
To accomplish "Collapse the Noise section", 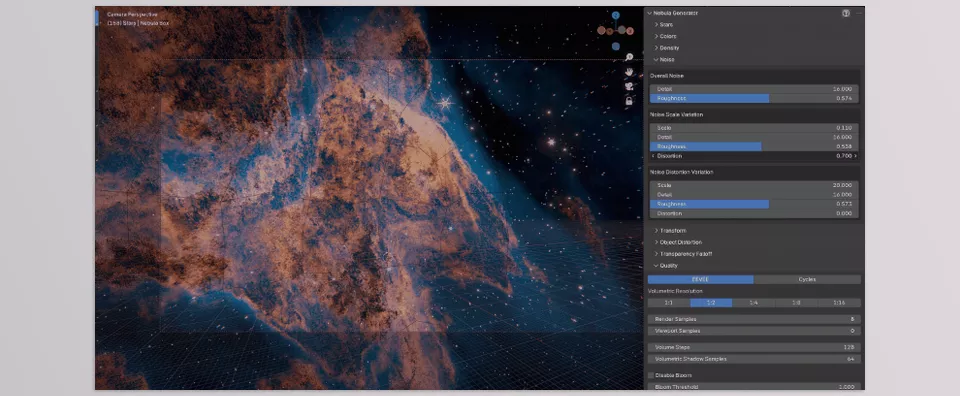I will tap(656, 59).
